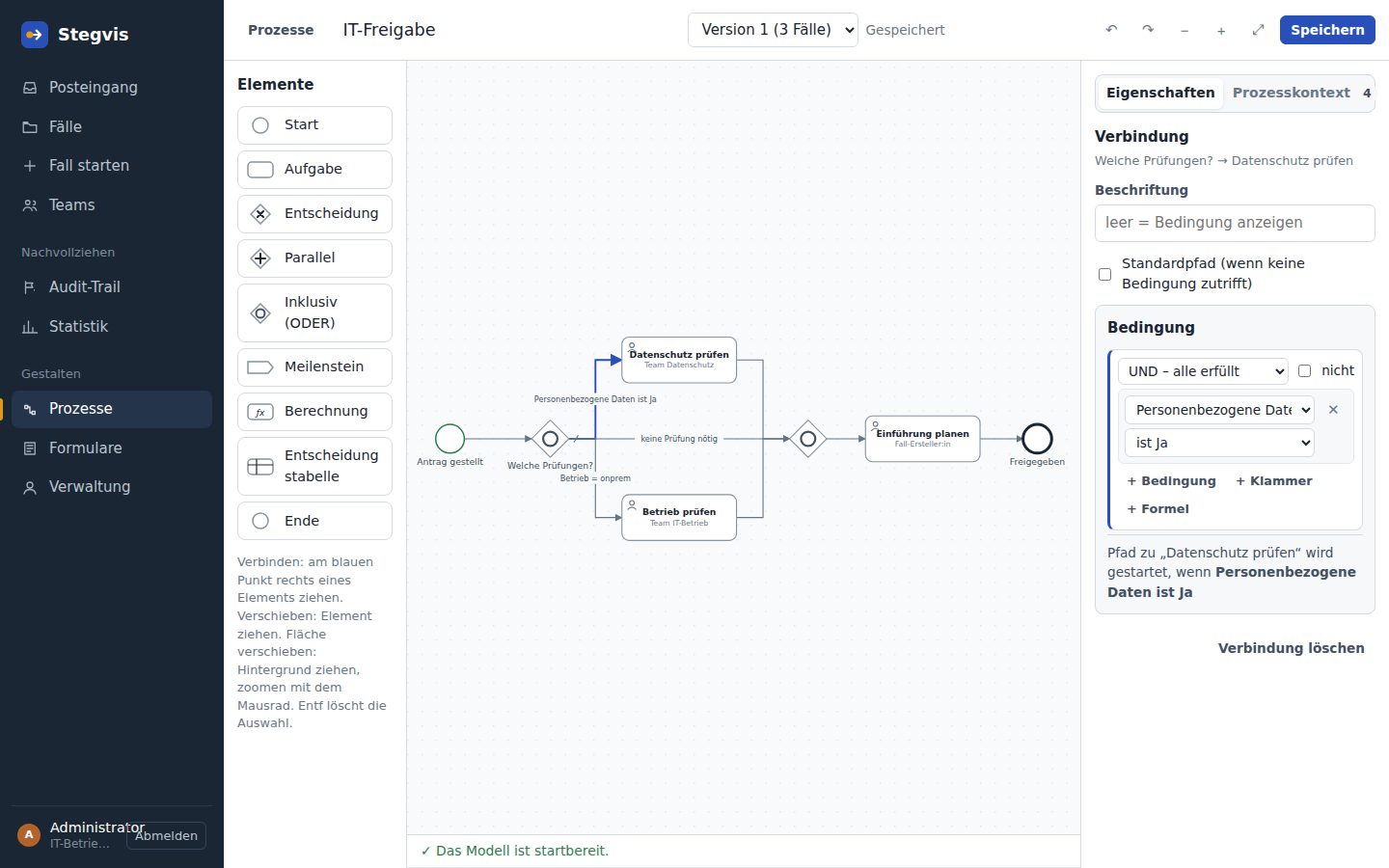The width and height of the screenshot is (1389, 868).
Task: Go to Audit-Trail in the sidebar
Action: tap(112, 287)
